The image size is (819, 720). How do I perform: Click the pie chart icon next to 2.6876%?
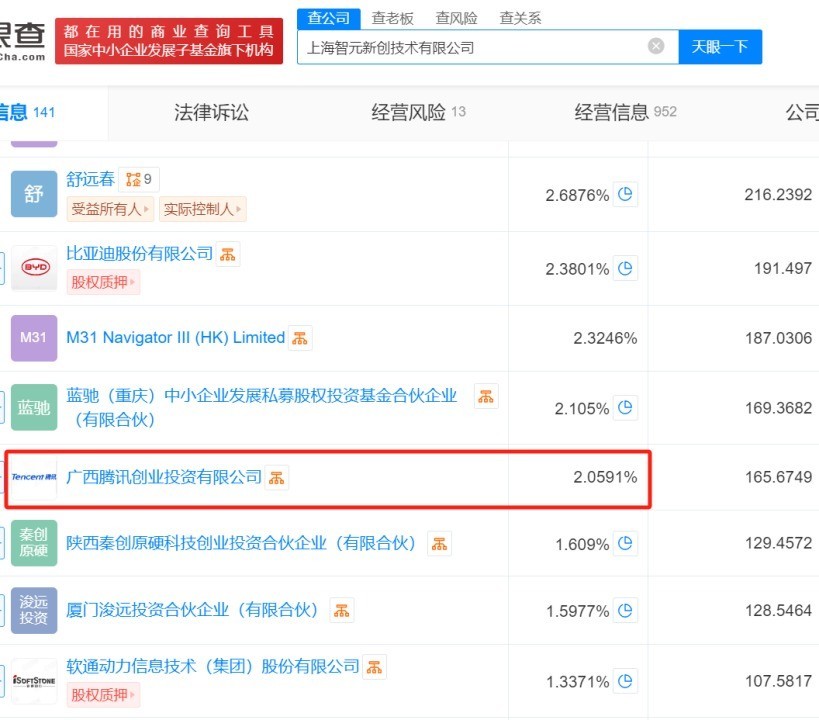tap(626, 195)
